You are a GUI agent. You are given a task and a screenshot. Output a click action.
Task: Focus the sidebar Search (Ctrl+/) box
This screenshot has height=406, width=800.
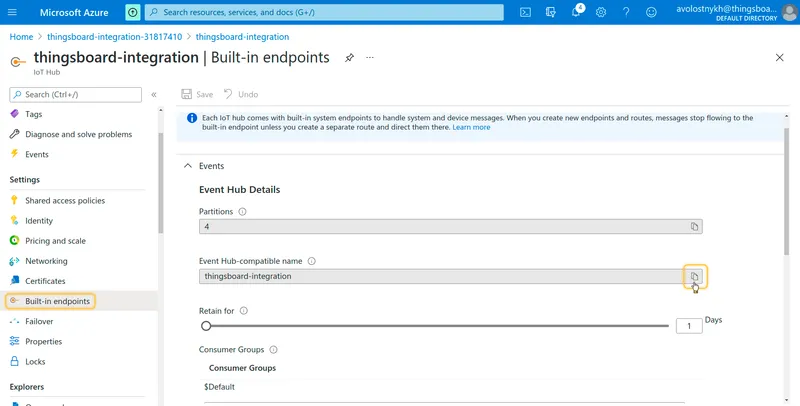click(x=76, y=94)
